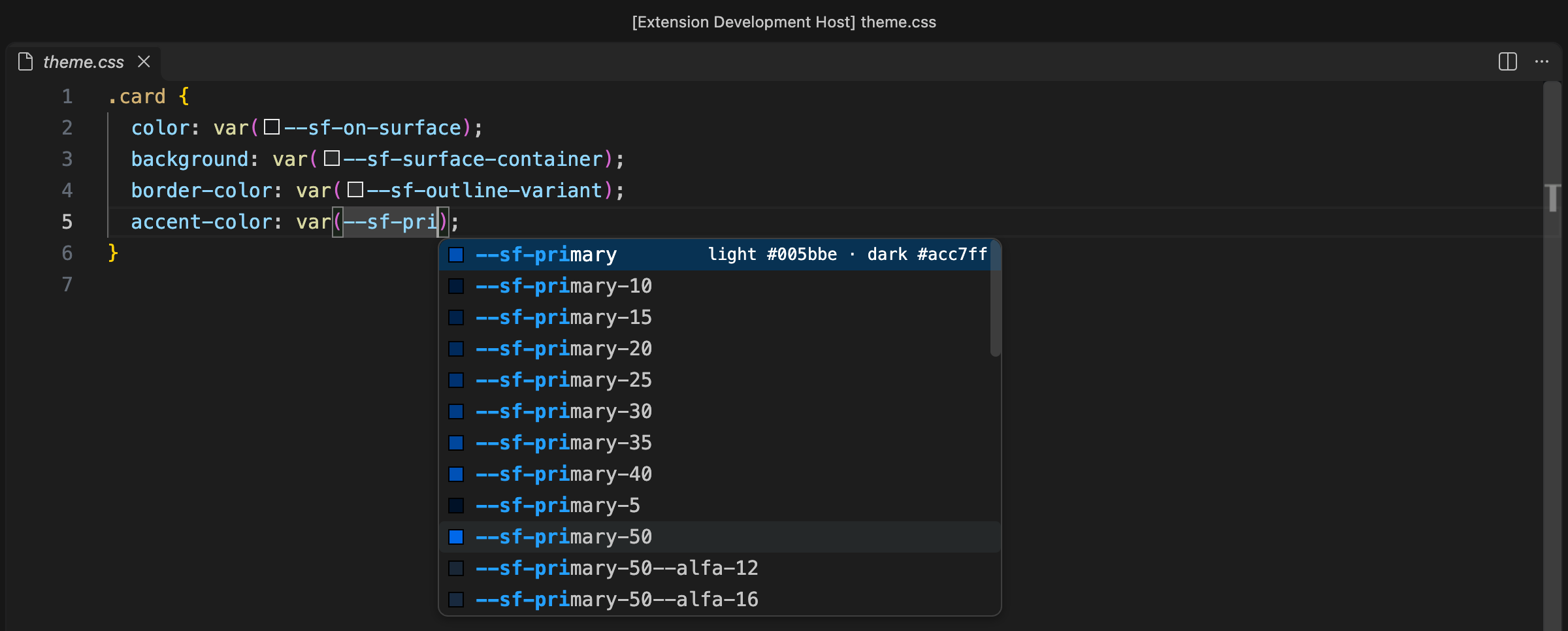Click the light #005bbe detail text
The width and height of the screenshot is (1568, 631).
point(772,255)
